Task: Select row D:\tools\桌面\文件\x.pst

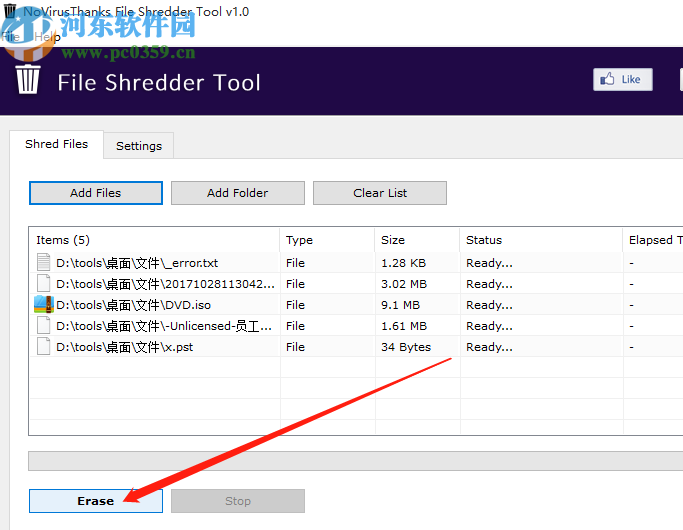Action: coord(356,347)
